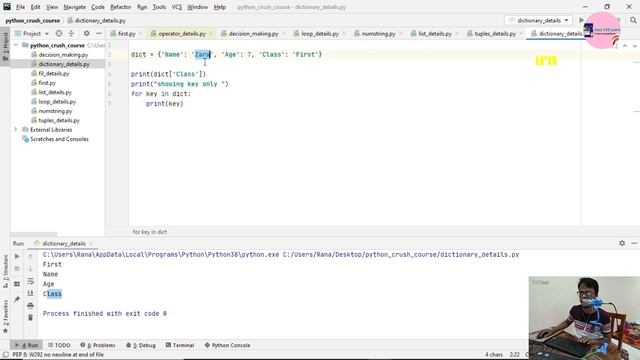Open the Run menu
640x360 pixels.
(x=142, y=7)
